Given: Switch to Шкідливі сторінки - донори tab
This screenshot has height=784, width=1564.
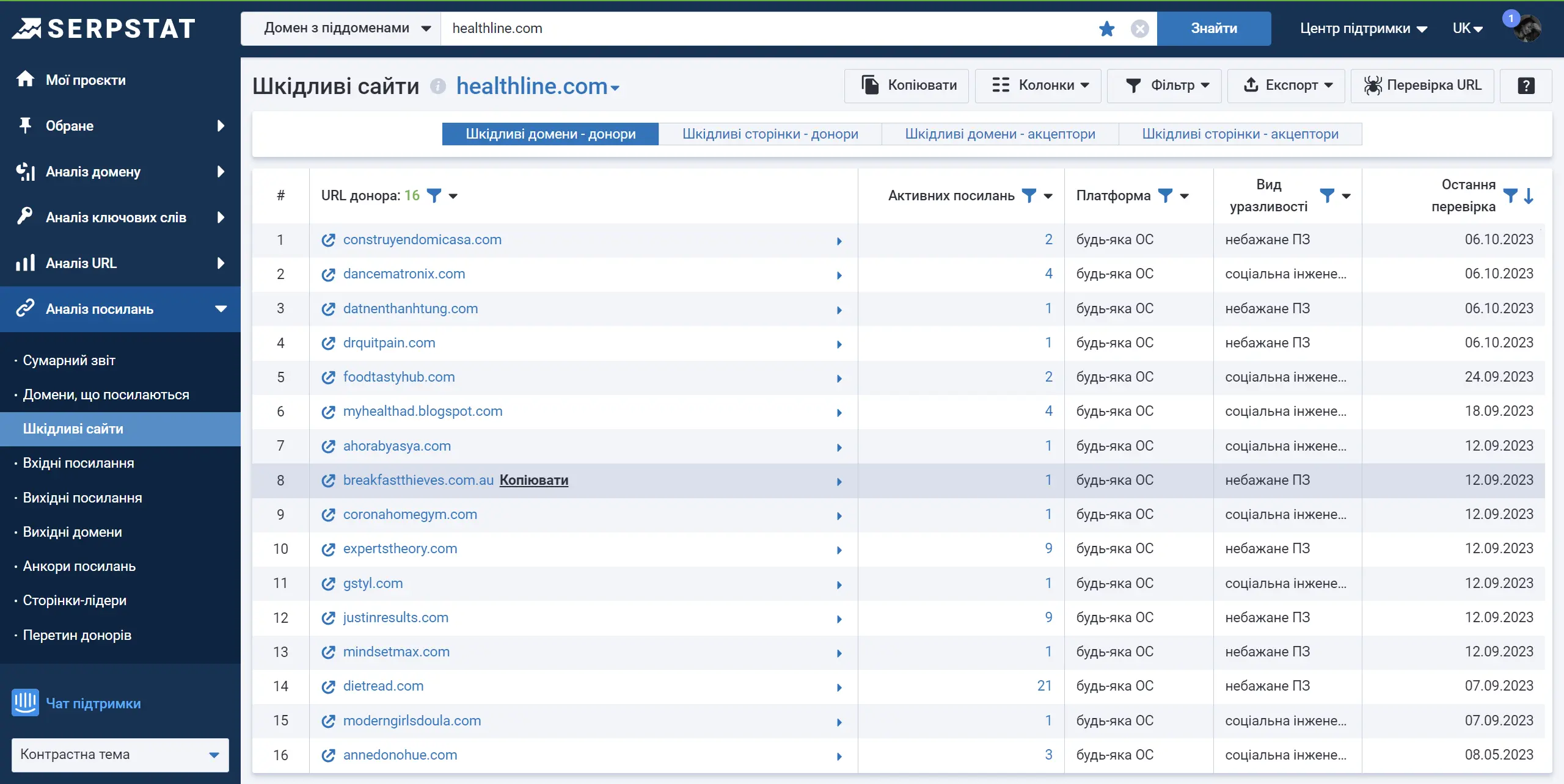Looking at the screenshot, I should tap(770, 134).
